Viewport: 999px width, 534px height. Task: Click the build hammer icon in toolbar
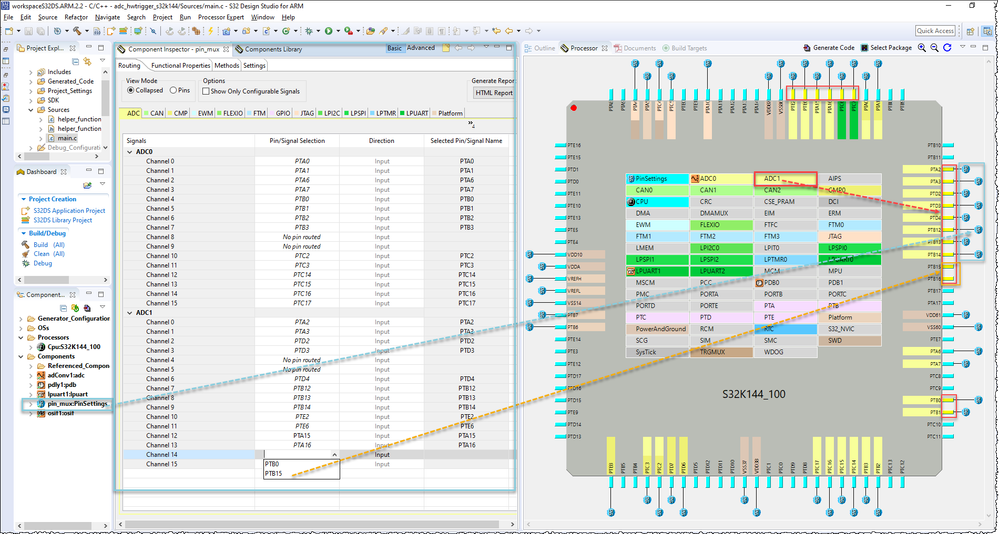point(76,30)
